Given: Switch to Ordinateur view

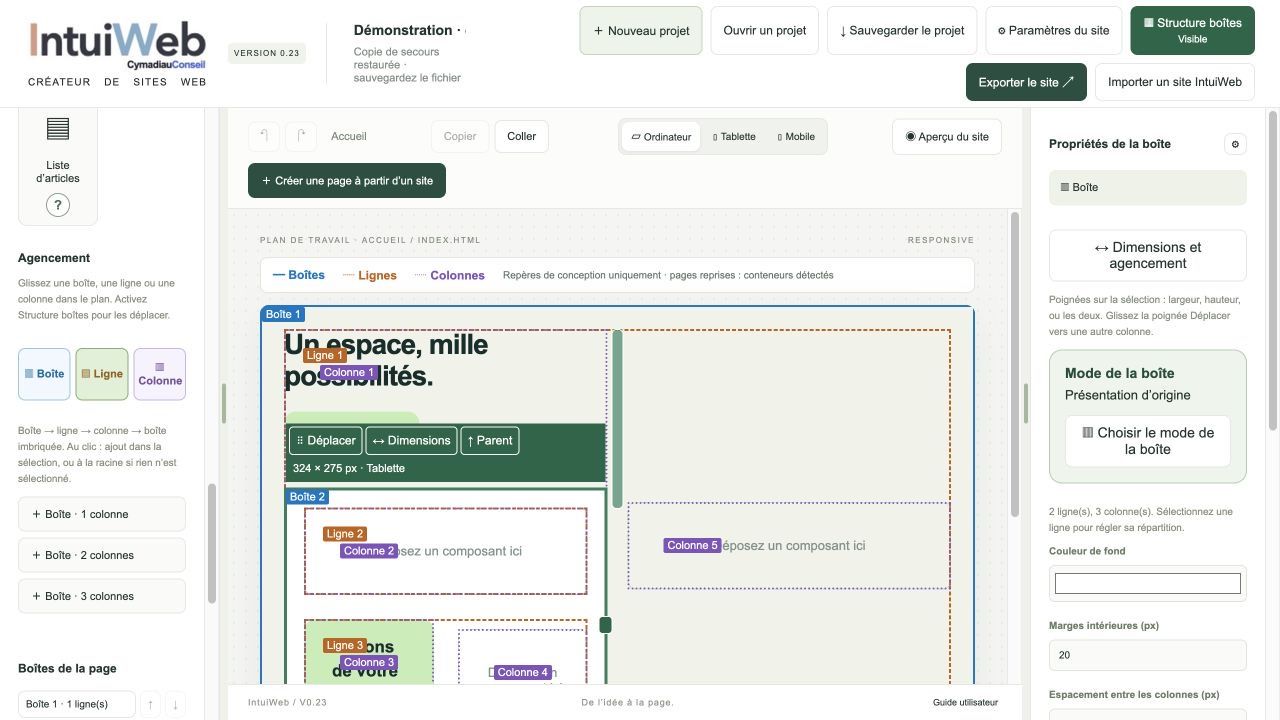Looking at the screenshot, I should [662, 137].
